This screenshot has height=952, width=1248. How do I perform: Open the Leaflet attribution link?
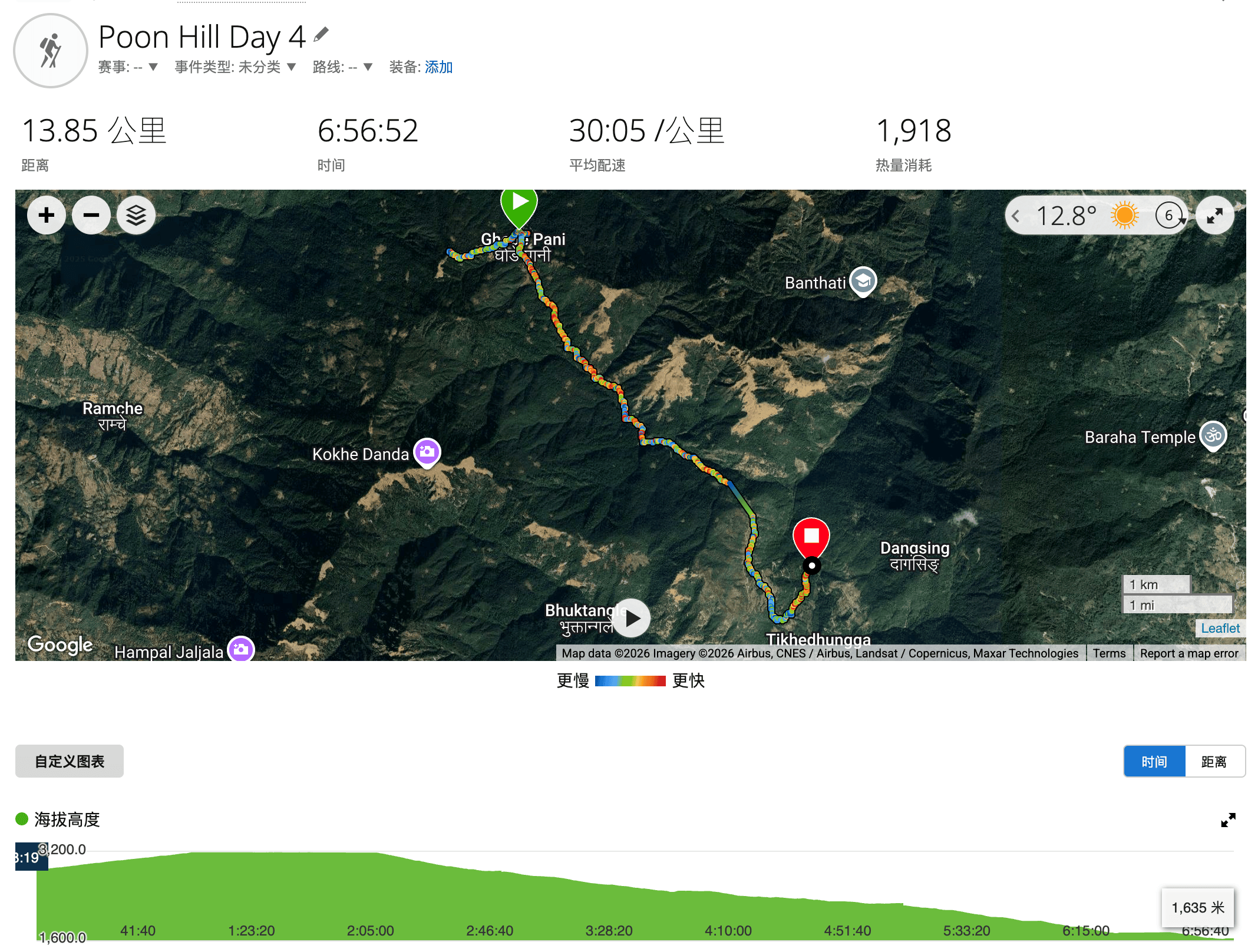click(x=1220, y=628)
